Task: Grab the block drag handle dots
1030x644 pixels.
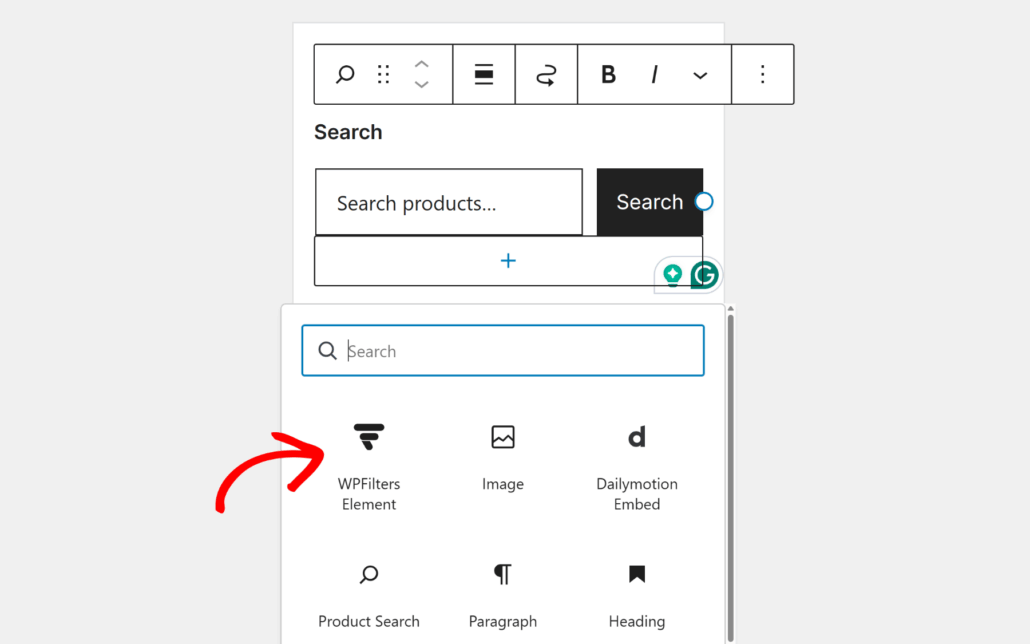Action: pyautogui.click(x=382, y=74)
